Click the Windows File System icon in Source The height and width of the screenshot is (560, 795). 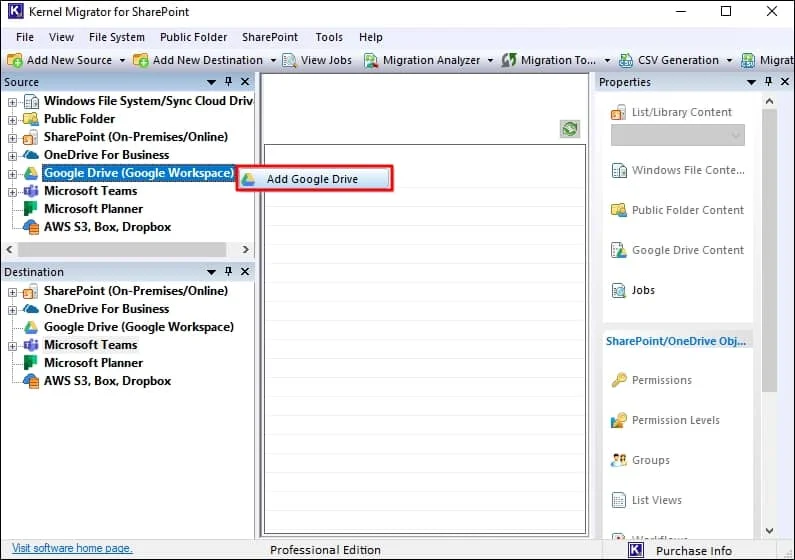(x=31, y=101)
